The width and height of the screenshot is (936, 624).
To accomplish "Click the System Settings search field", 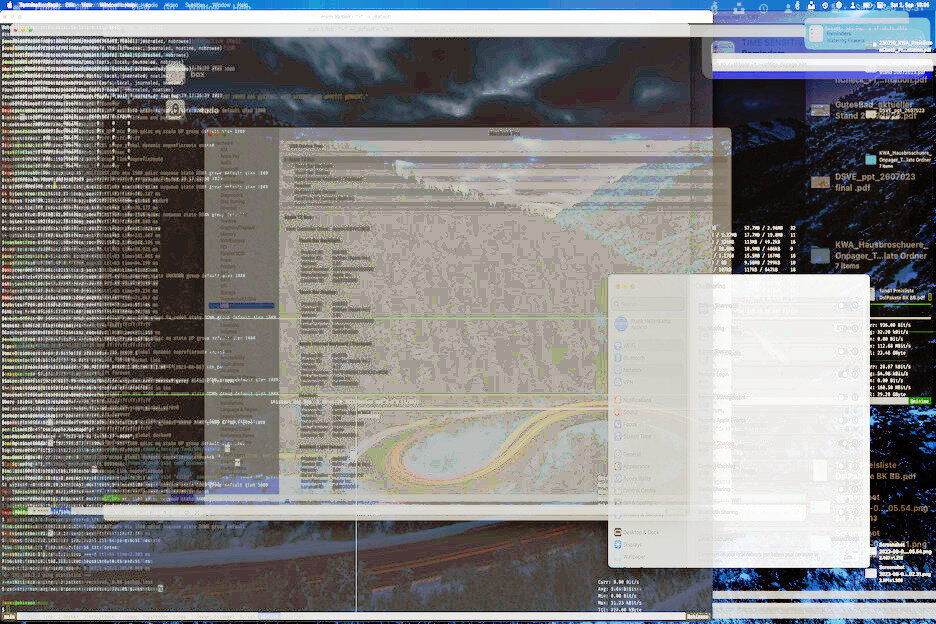I will pyautogui.click(x=648, y=304).
